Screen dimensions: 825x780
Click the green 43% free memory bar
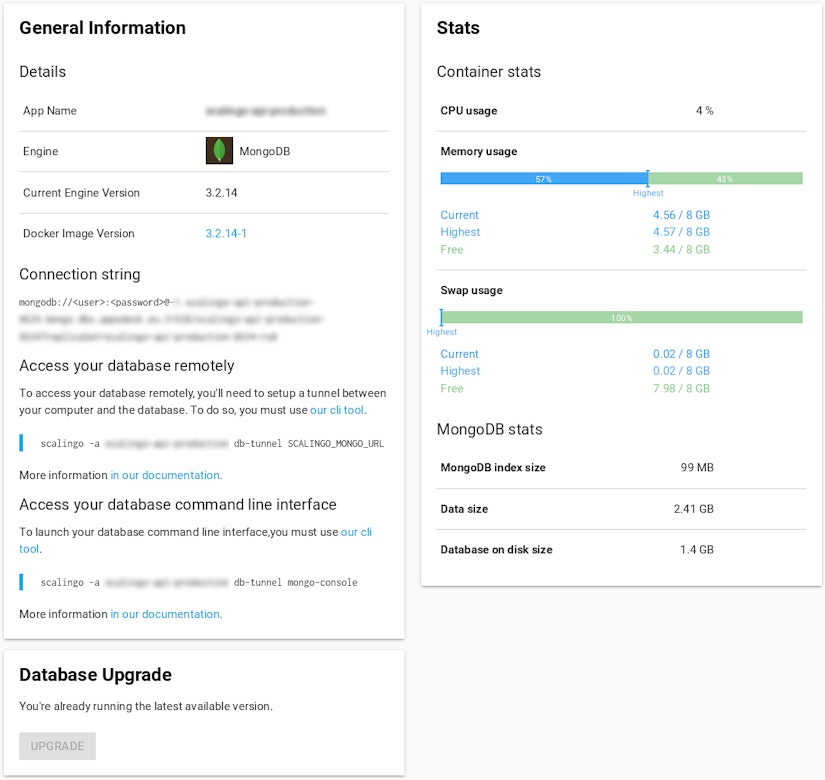(725, 178)
